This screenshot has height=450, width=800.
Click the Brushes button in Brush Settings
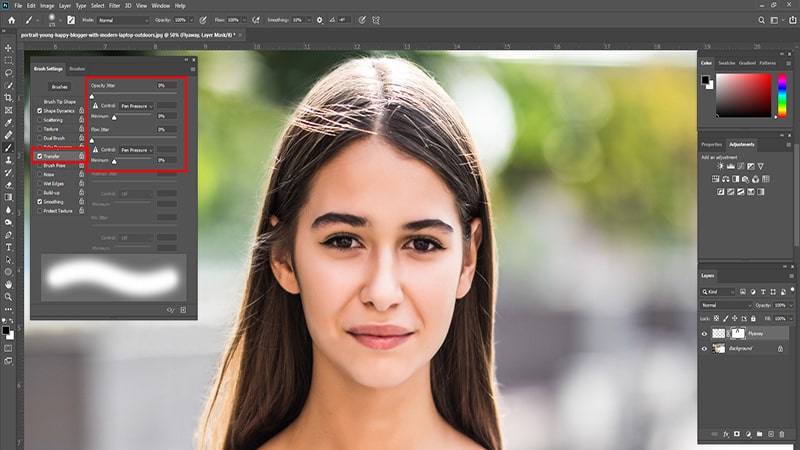(x=60, y=87)
